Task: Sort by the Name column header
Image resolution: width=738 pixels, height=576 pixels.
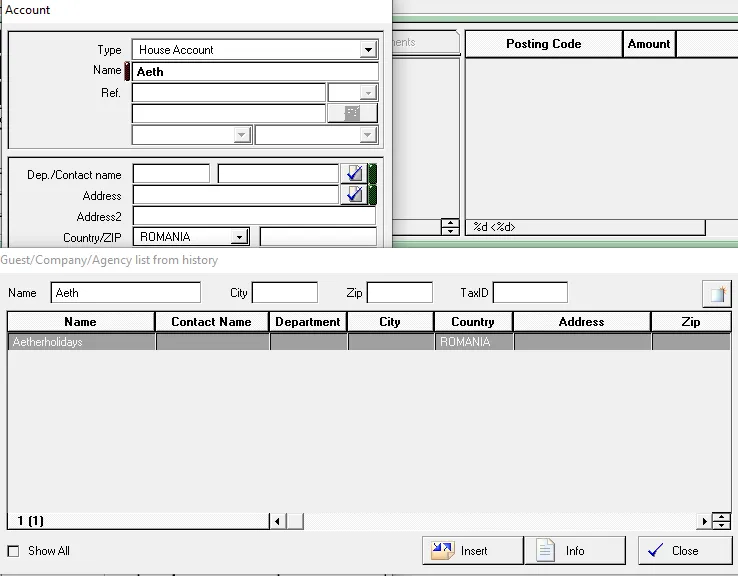Action: point(80,322)
